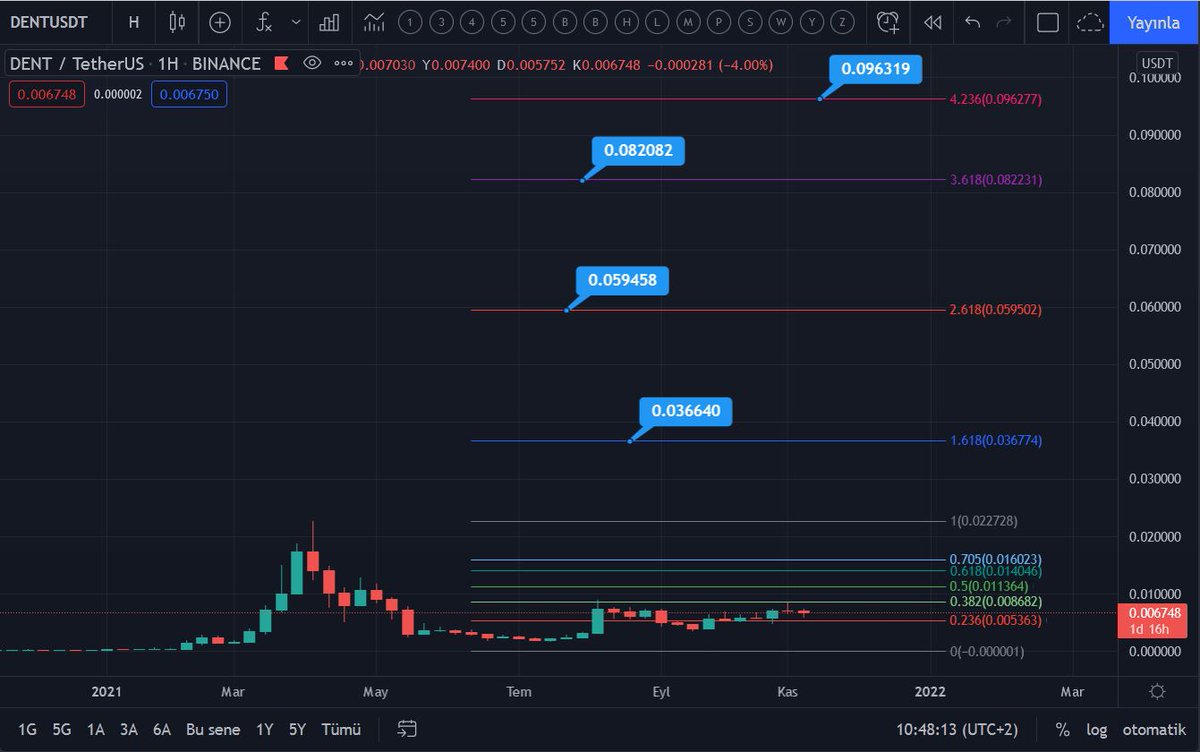Viewport: 1200px width, 752px height.
Task: Click the compare/add symbol plus icon
Action: [219, 22]
